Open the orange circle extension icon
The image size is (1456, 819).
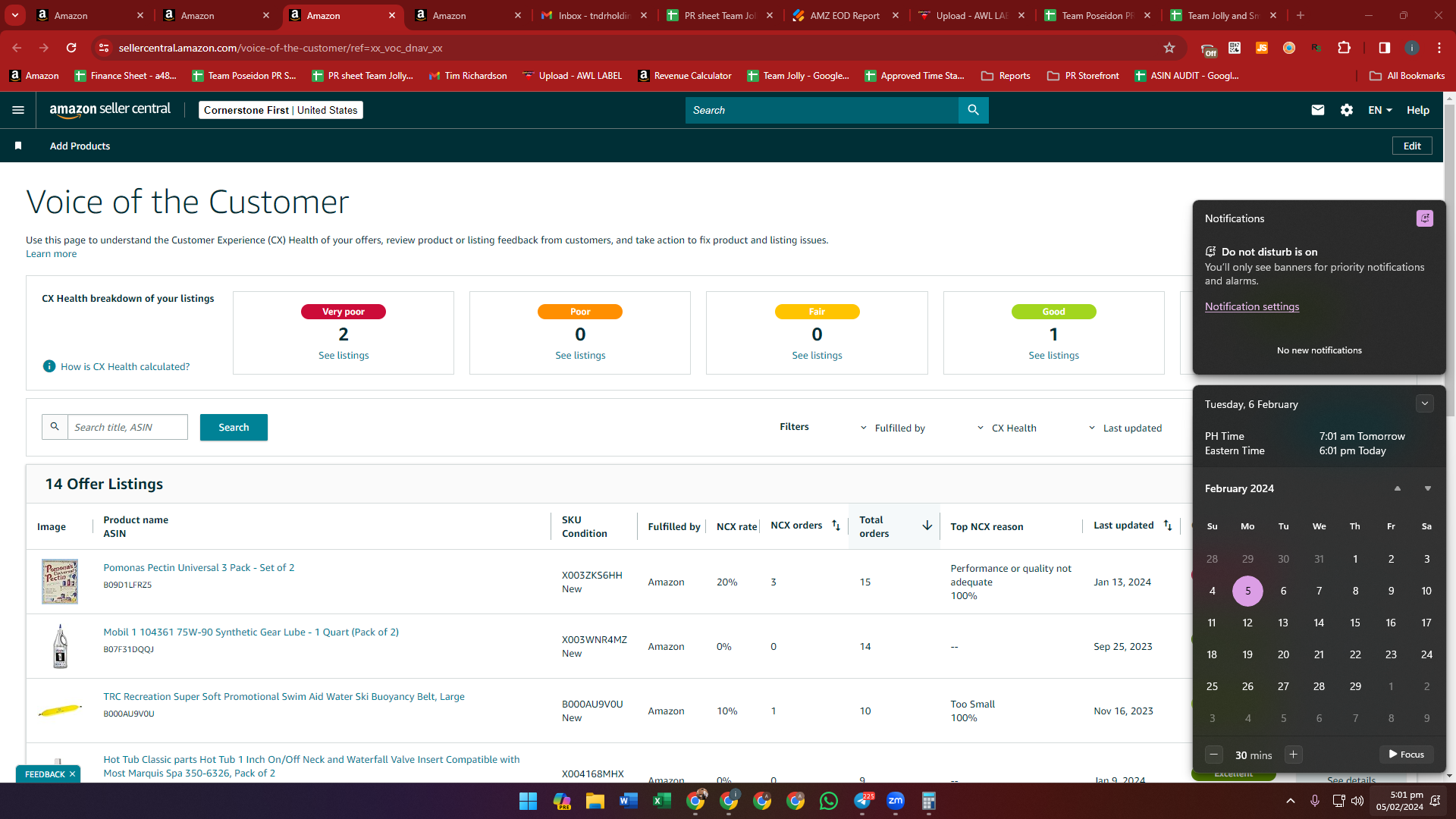[1289, 48]
